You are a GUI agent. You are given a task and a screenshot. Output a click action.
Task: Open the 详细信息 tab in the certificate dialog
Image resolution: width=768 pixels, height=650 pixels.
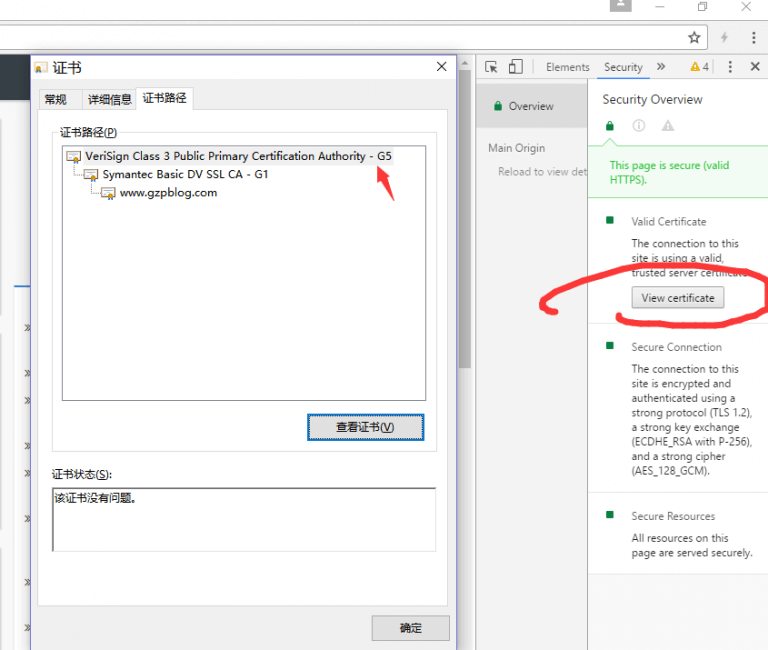[110, 99]
